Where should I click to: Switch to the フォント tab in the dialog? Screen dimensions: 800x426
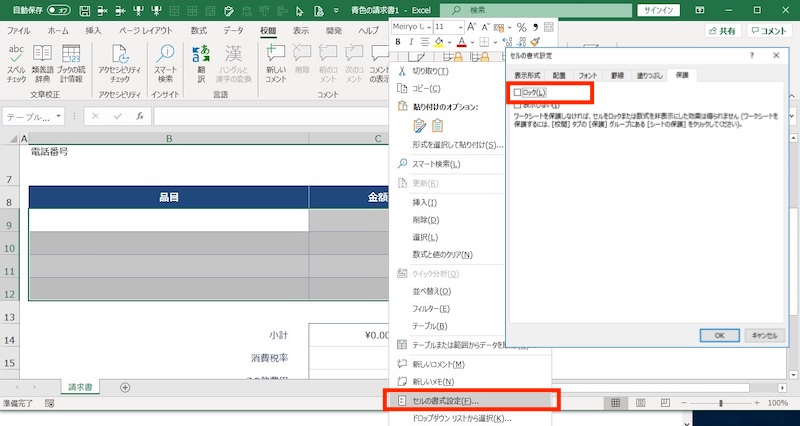coord(588,75)
